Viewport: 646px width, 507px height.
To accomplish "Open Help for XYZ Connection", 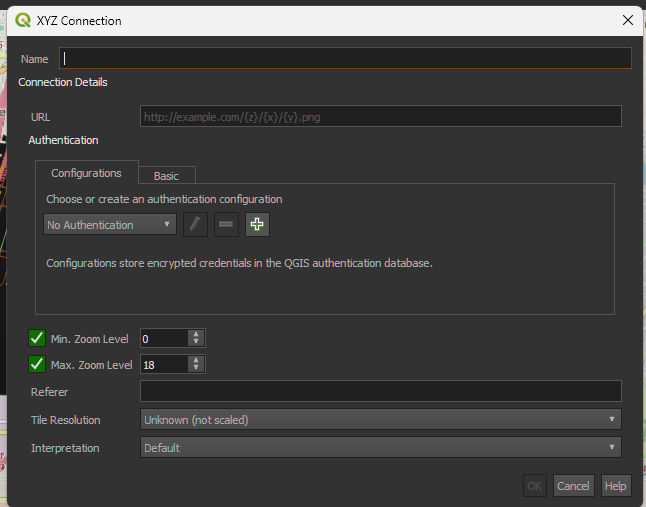I will (616, 486).
